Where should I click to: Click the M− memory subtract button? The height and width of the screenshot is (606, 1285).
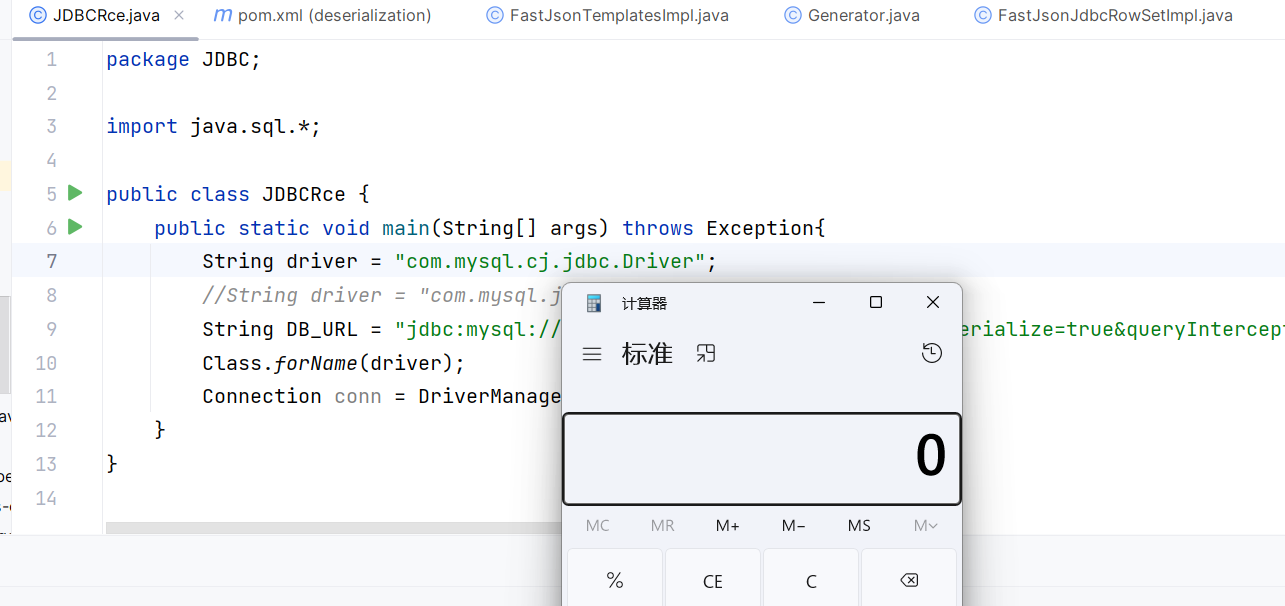(x=793, y=526)
